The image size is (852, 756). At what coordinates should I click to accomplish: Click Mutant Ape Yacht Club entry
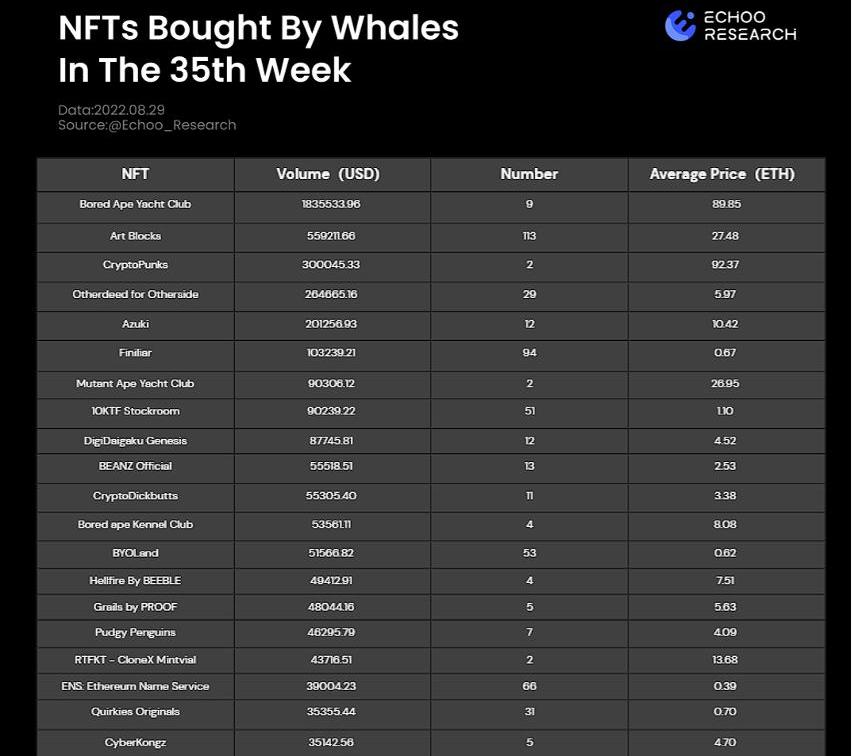pyautogui.click(x=135, y=383)
